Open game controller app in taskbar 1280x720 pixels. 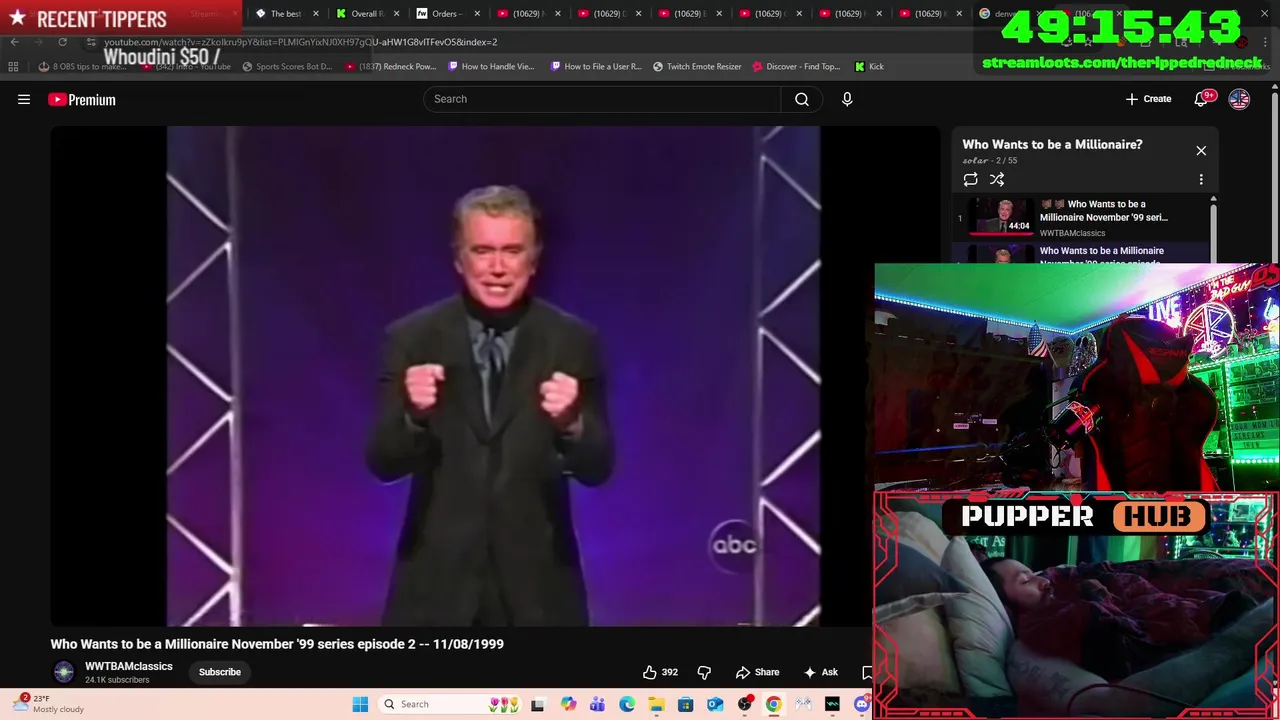point(803,704)
